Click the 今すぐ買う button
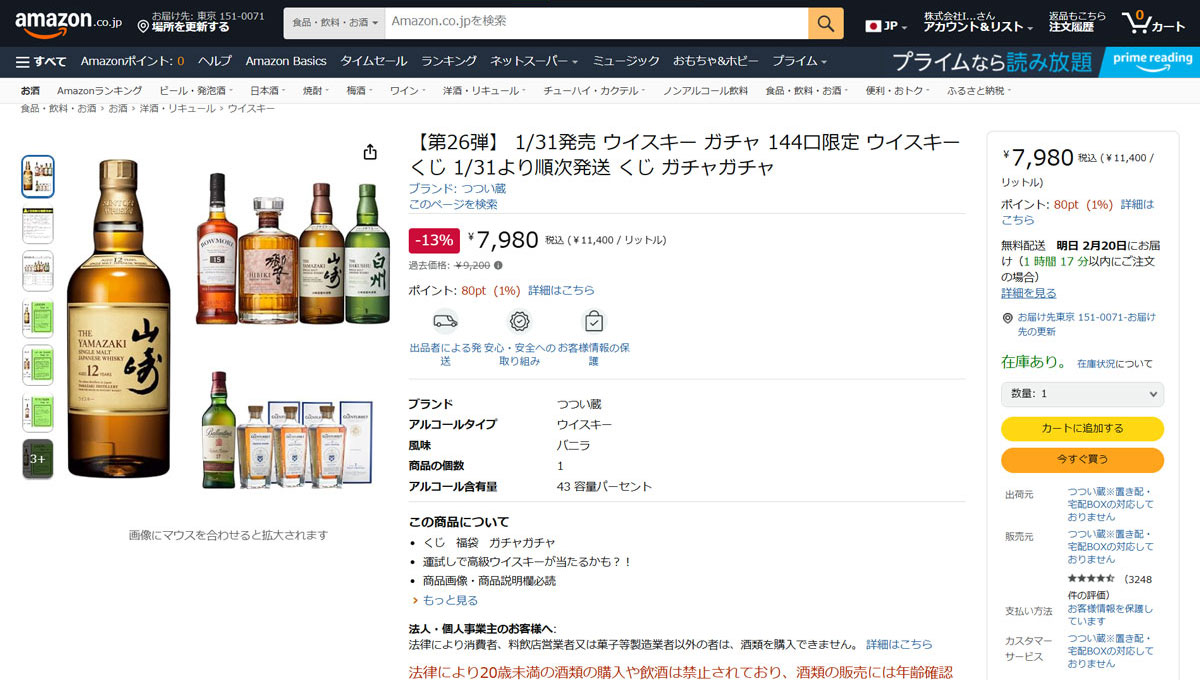Screen dimensions: 1200x680 pos(1082,460)
